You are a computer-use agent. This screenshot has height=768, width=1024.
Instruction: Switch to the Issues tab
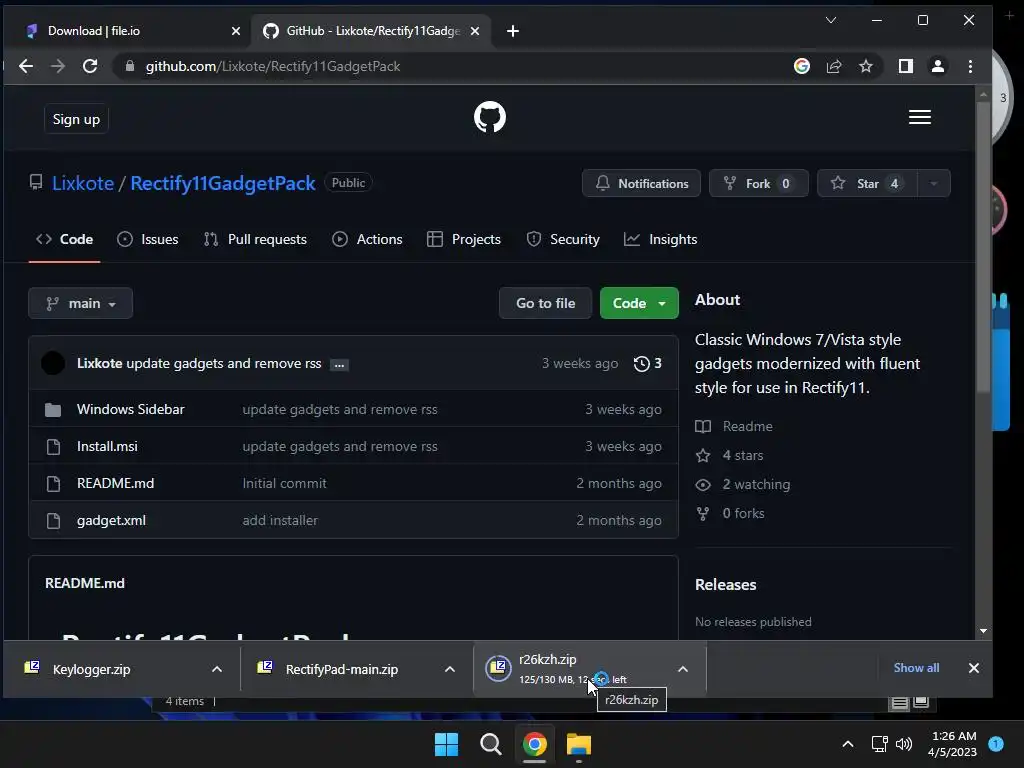coord(148,240)
